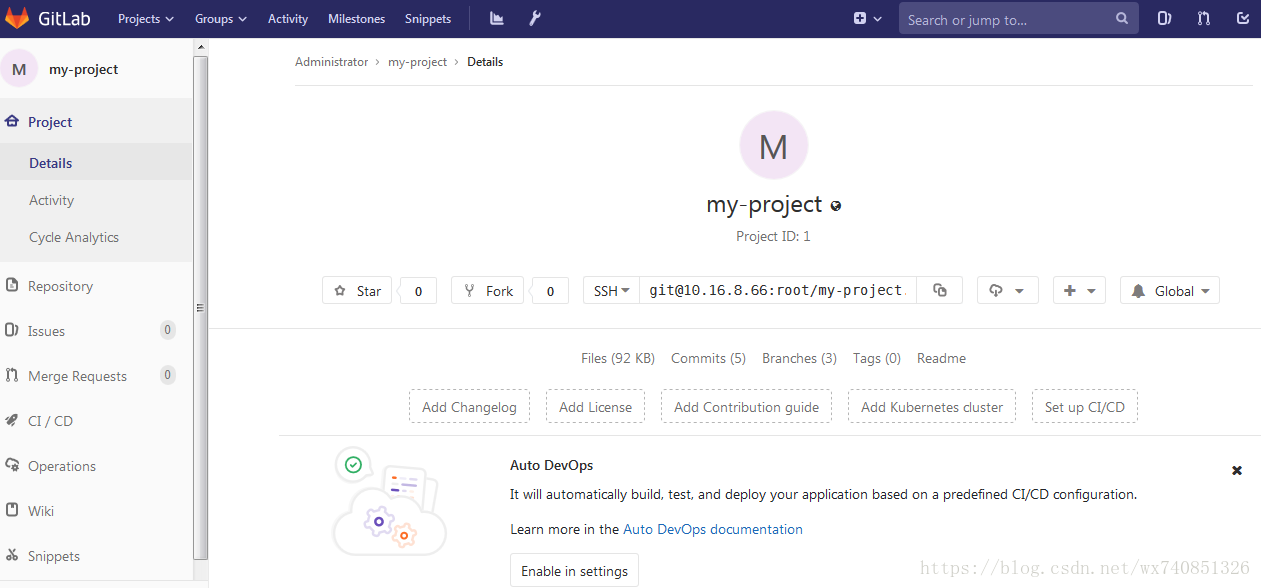This screenshot has width=1261, height=588.
Task: Click the Administrator breadcrumb link
Action: [332, 62]
